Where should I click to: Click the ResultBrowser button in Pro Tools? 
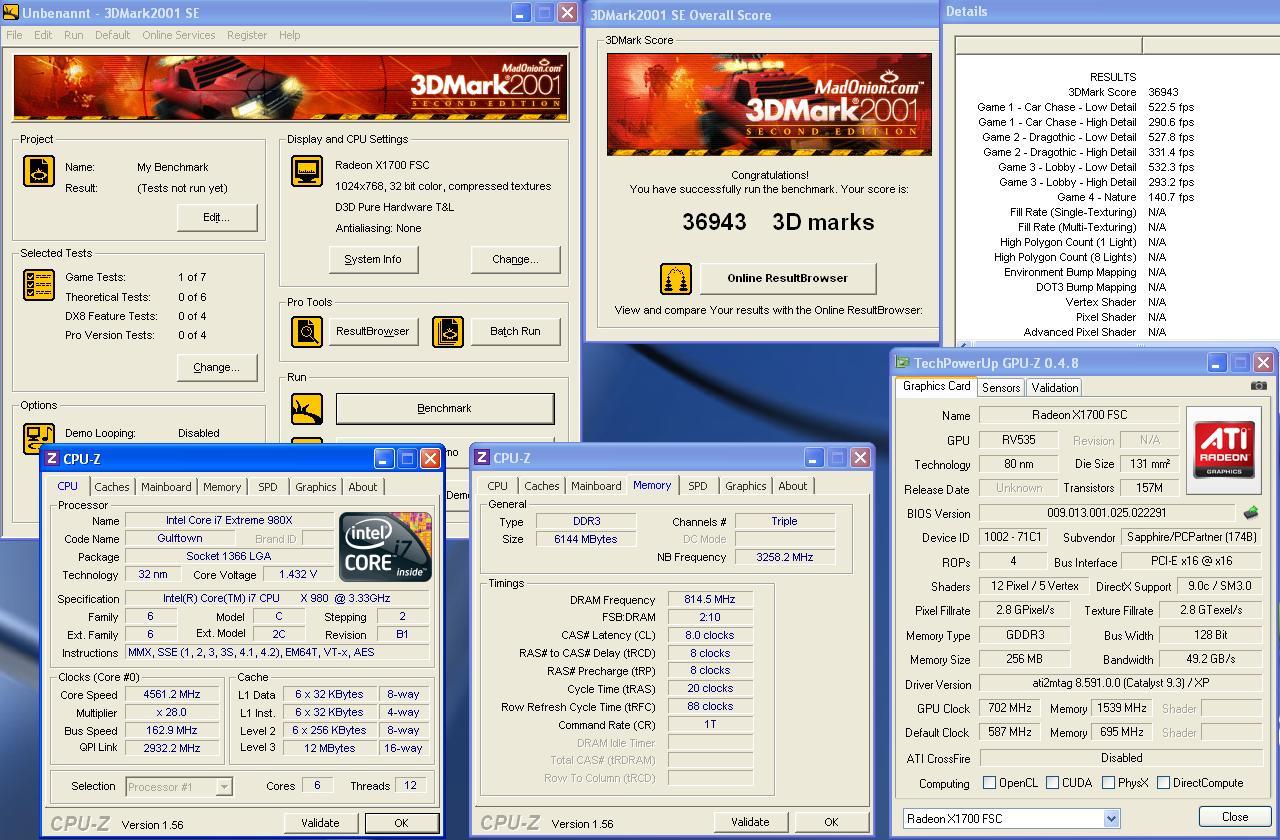point(373,331)
